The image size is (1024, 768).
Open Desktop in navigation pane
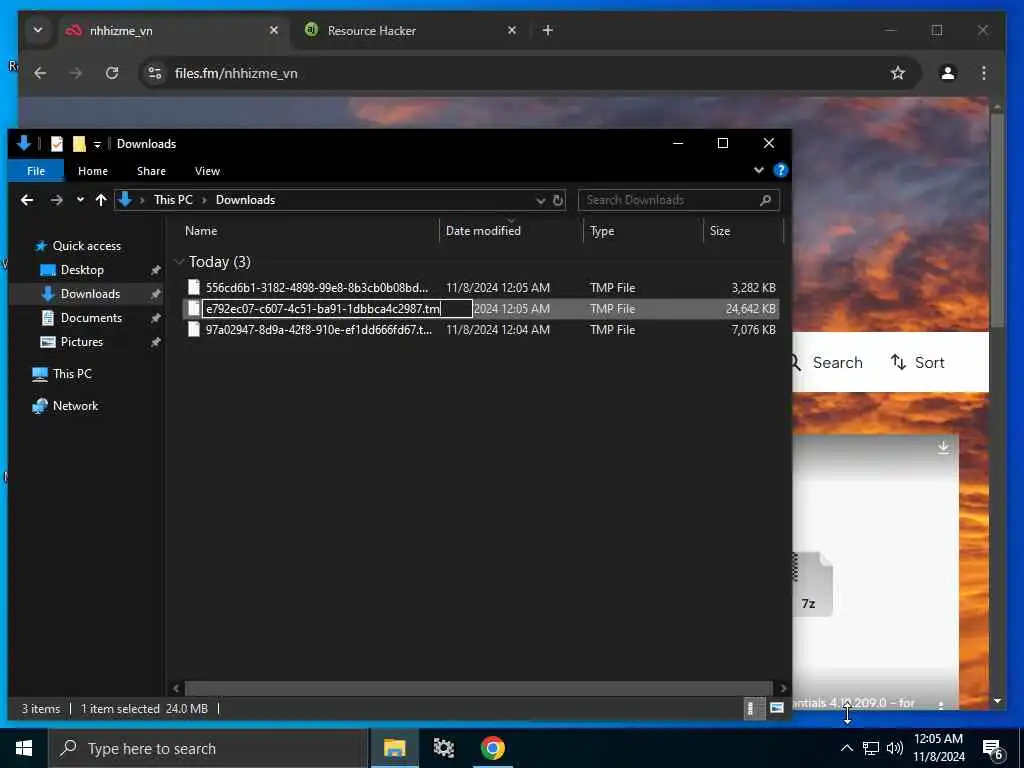pos(82,270)
